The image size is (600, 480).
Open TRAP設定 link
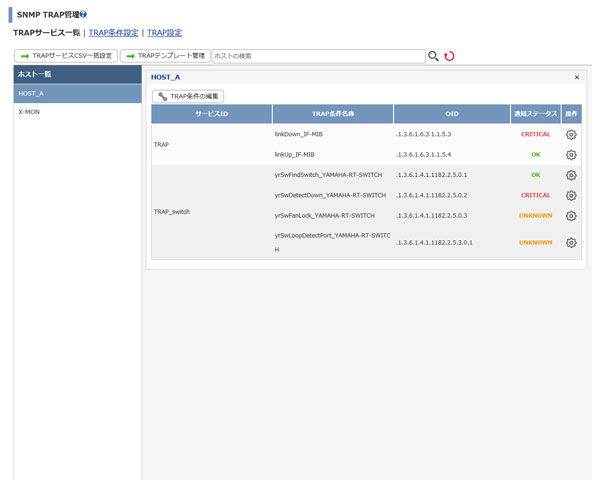point(165,33)
